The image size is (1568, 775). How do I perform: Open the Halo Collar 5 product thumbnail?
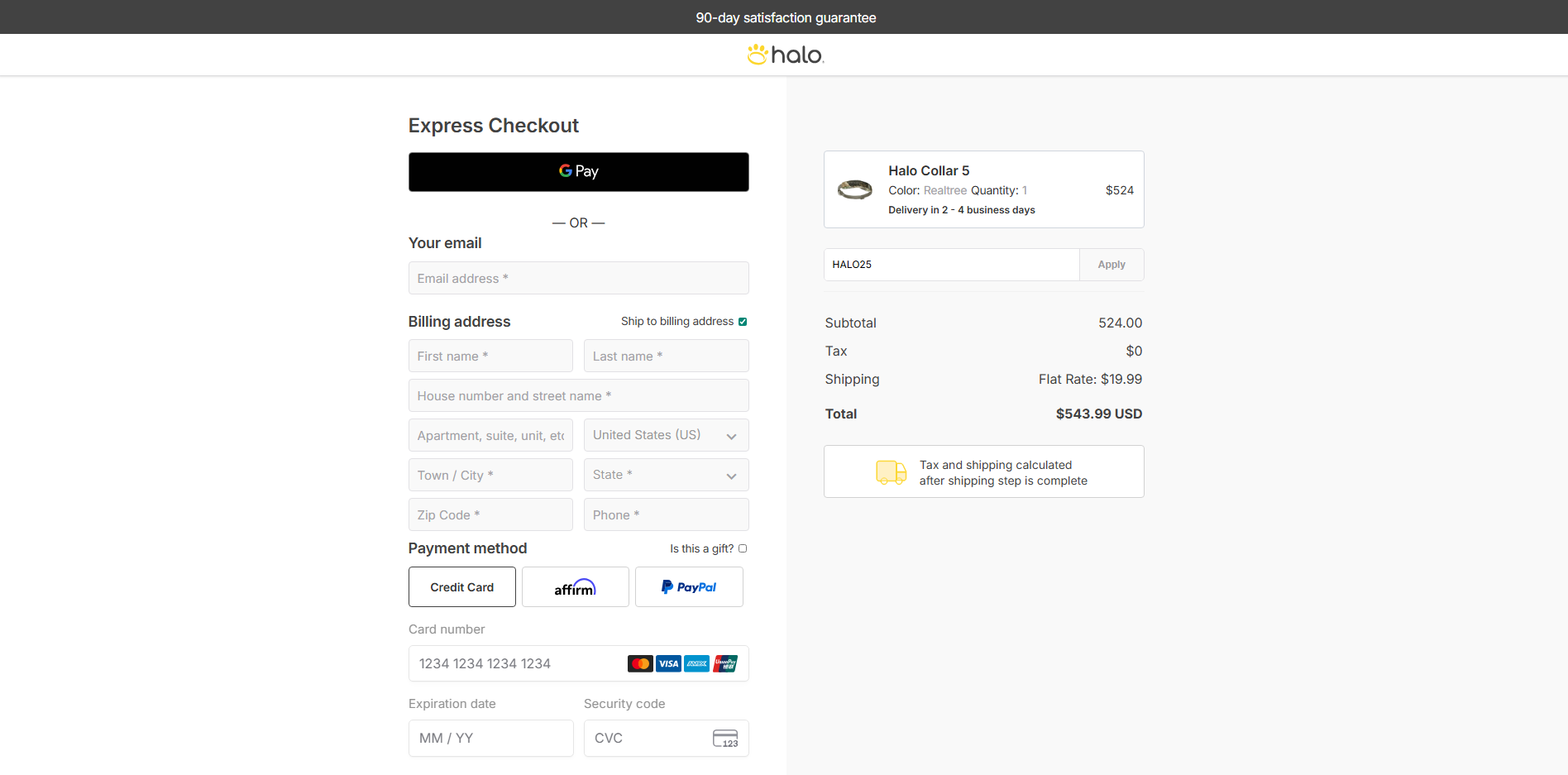pyautogui.click(x=855, y=189)
